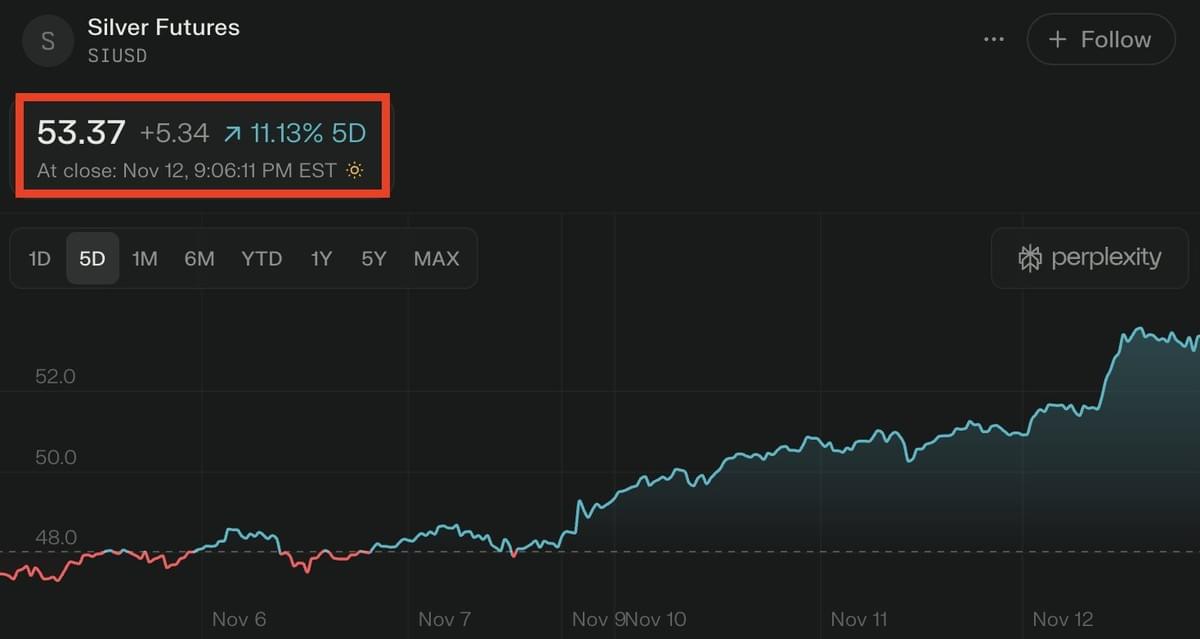Click the perplexity watermark text
Image resolution: width=1200 pixels, height=639 pixels.
coord(1106,258)
